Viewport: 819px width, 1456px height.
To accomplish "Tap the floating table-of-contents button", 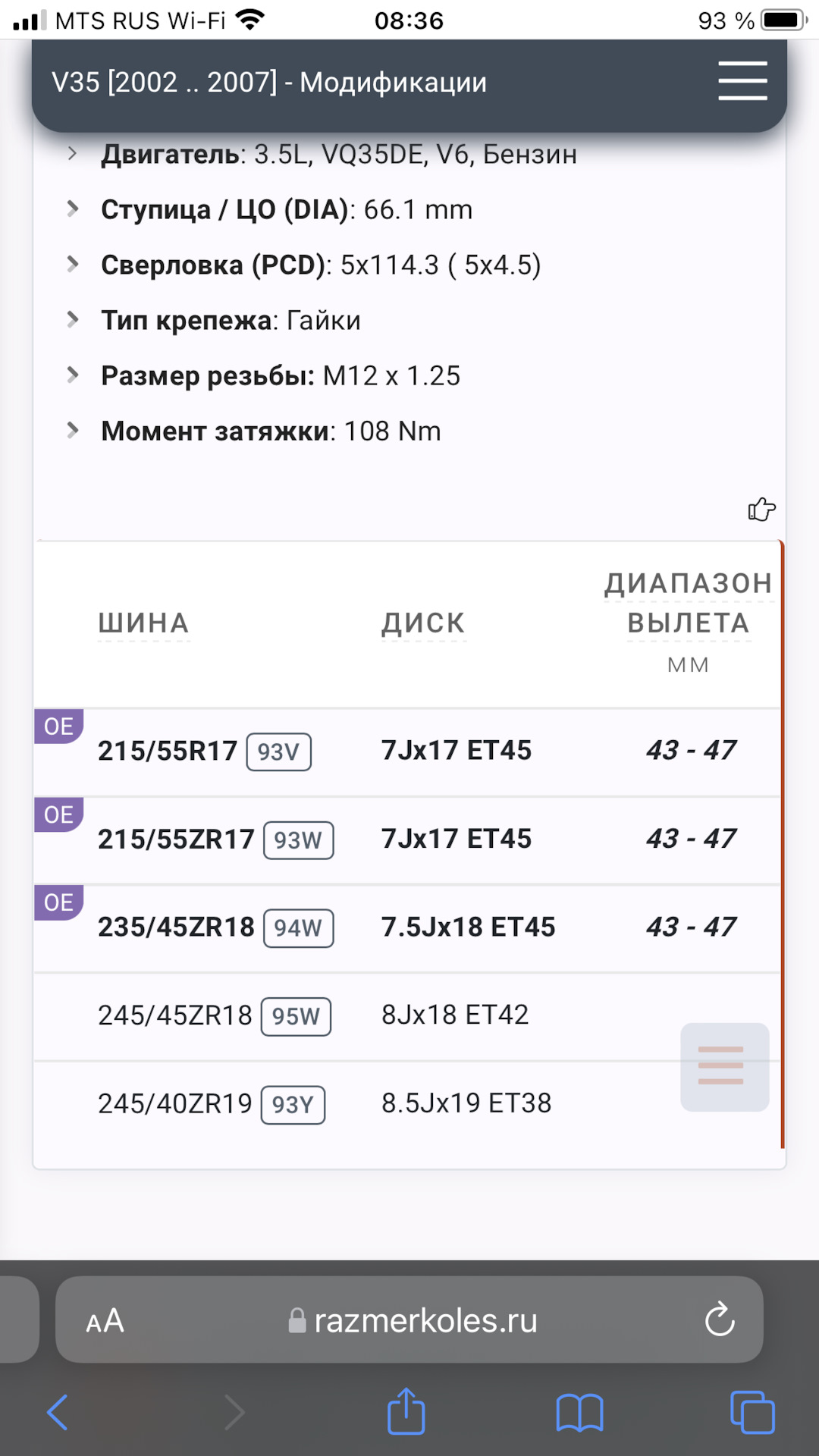I will coord(724,1066).
